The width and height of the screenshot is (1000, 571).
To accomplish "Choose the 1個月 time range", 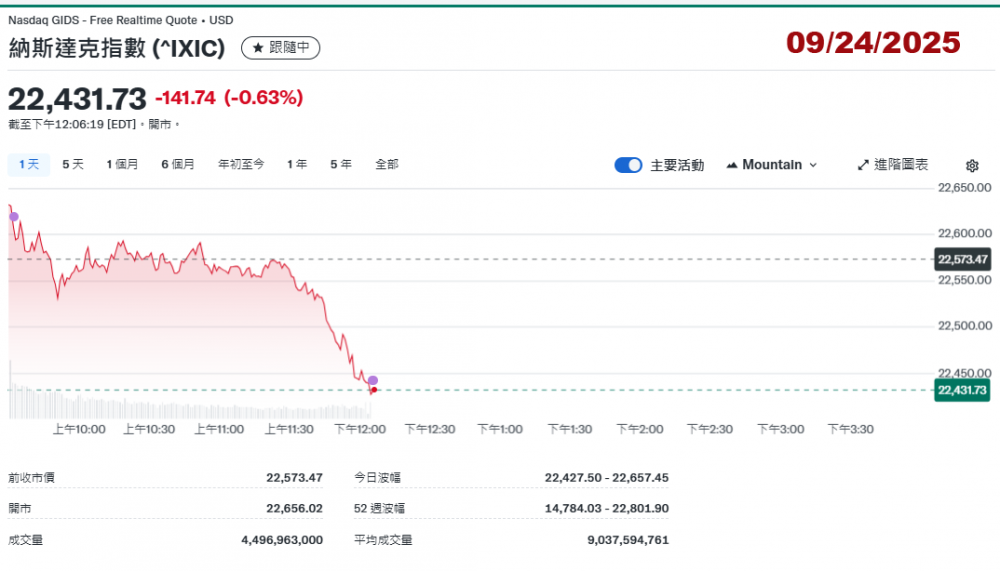I will (x=123, y=164).
